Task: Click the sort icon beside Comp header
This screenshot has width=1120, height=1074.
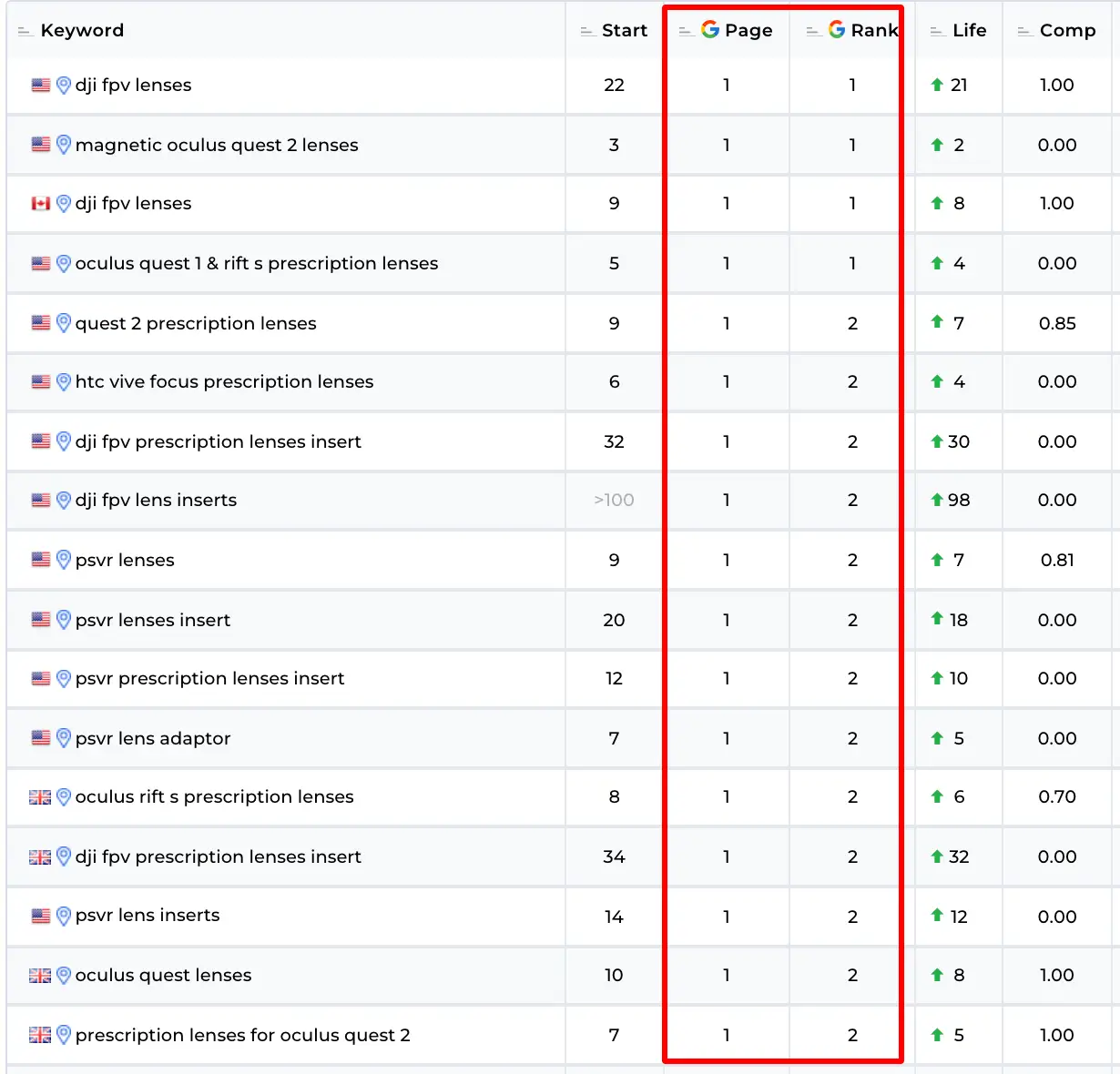Action: pos(1024,31)
